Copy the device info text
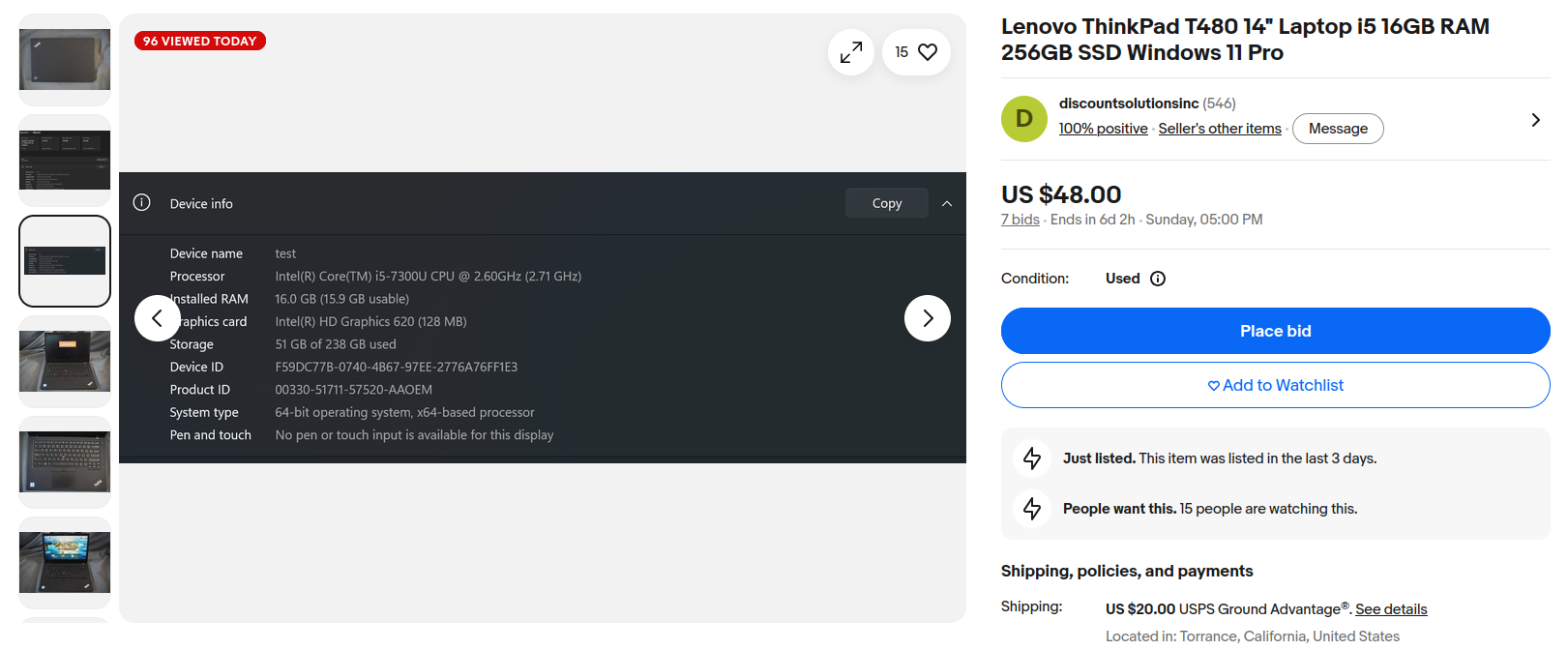This screenshot has width=1568, height=650. click(887, 203)
